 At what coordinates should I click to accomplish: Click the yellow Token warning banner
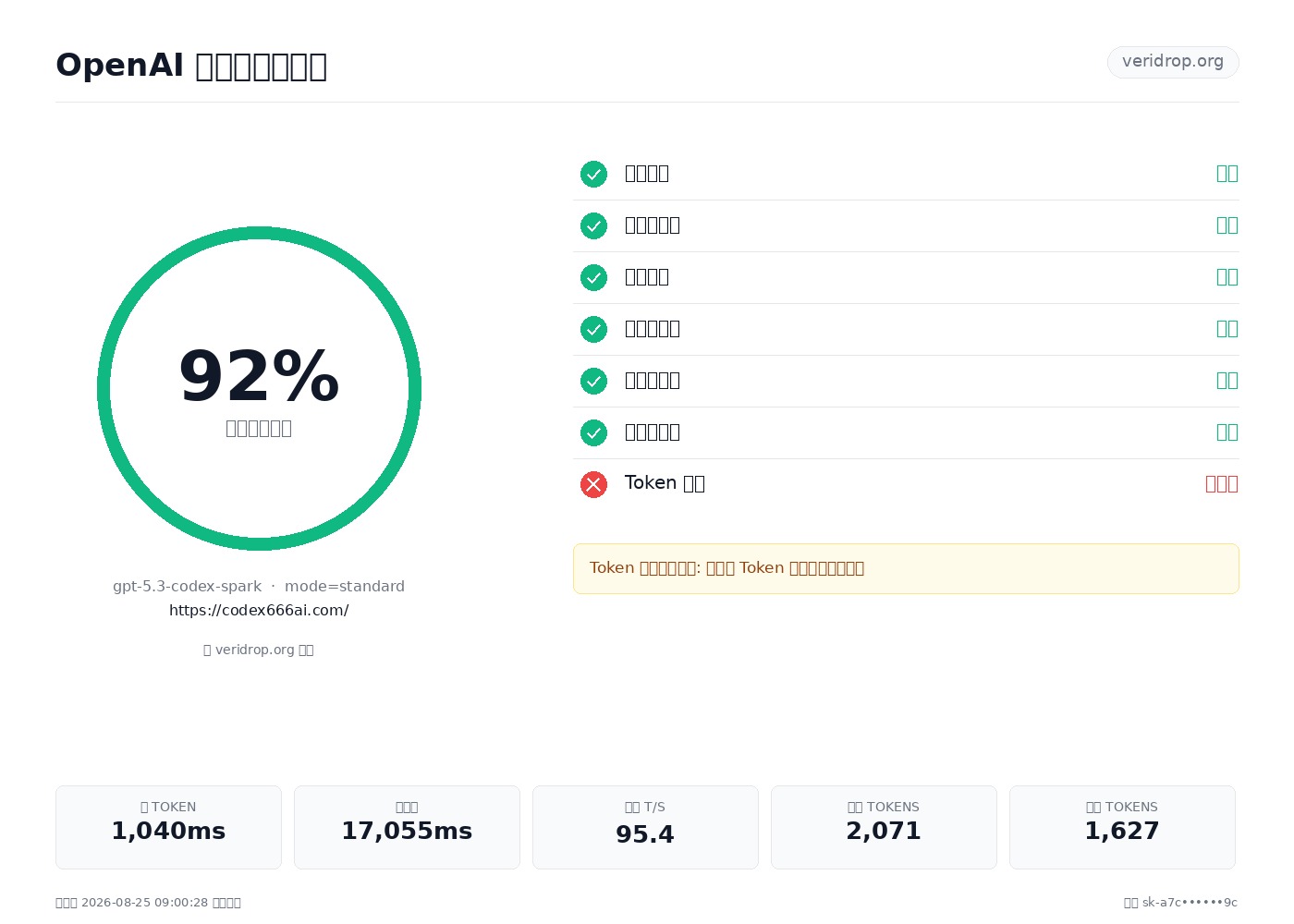point(906,568)
